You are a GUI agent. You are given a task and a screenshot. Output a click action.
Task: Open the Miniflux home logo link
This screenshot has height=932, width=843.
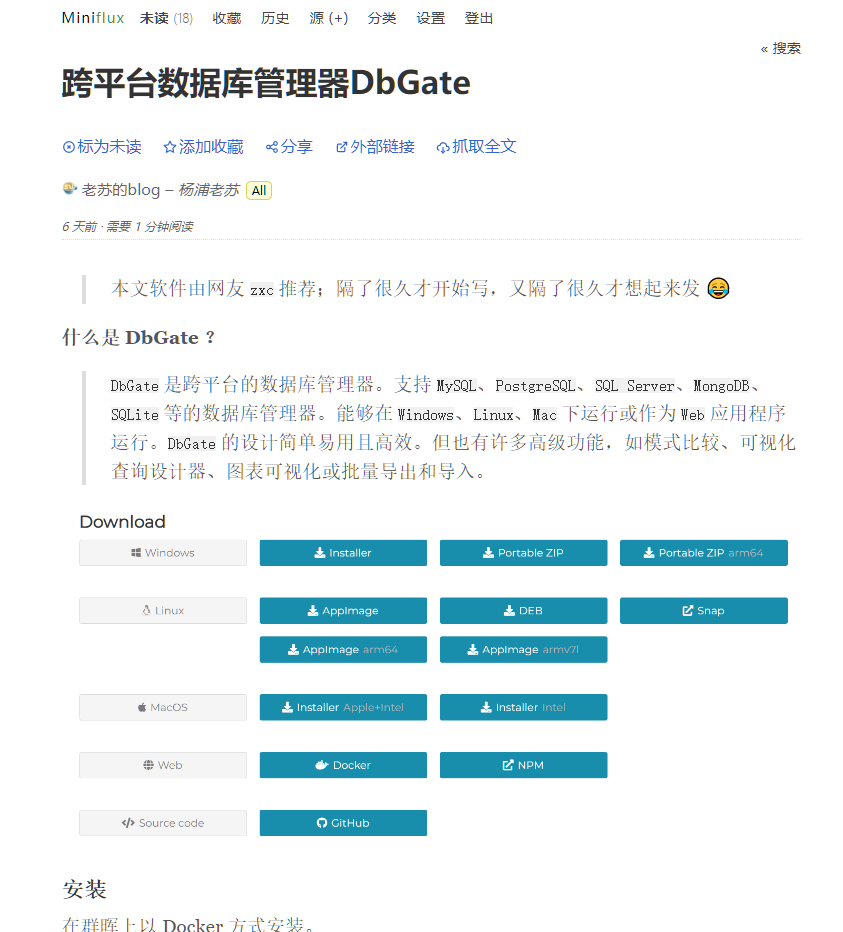point(93,18)
